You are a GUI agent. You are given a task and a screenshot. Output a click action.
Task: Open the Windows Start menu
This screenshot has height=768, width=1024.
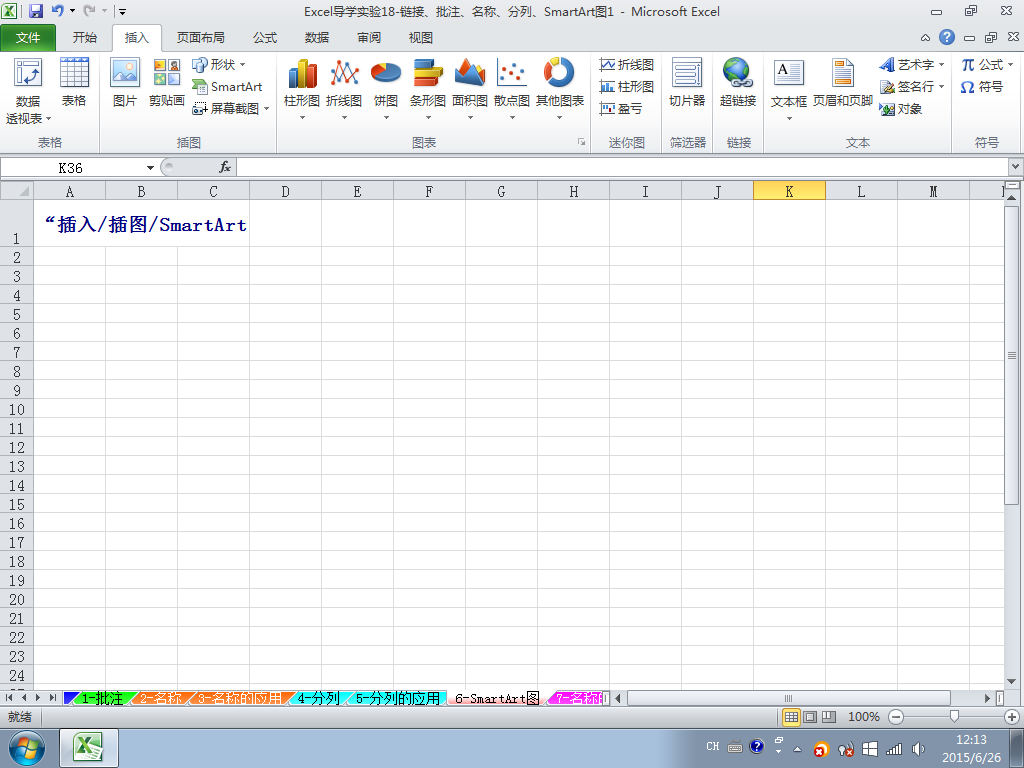coord(27,748)
